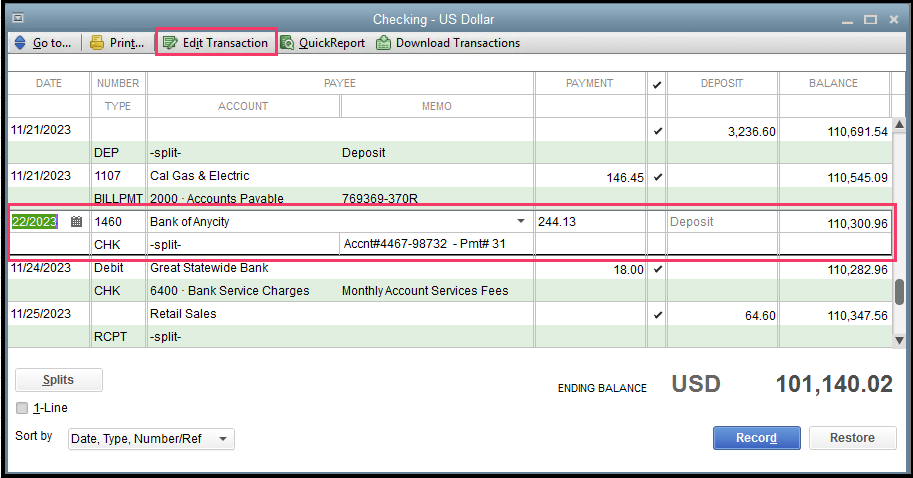Open the Sort by dropdown
Screen dimensions: 913x478
151,439
